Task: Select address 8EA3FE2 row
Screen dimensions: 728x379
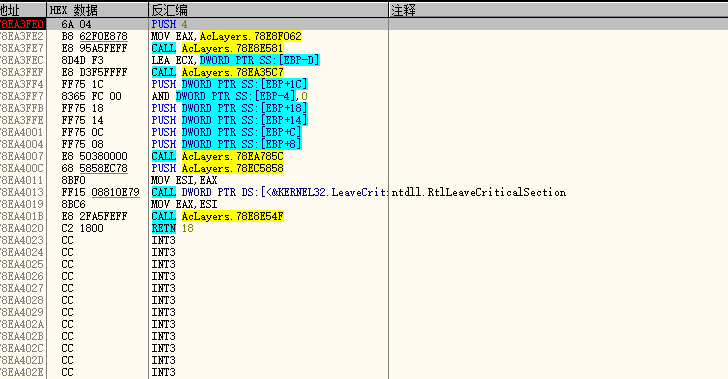Action: click(22, 36)
